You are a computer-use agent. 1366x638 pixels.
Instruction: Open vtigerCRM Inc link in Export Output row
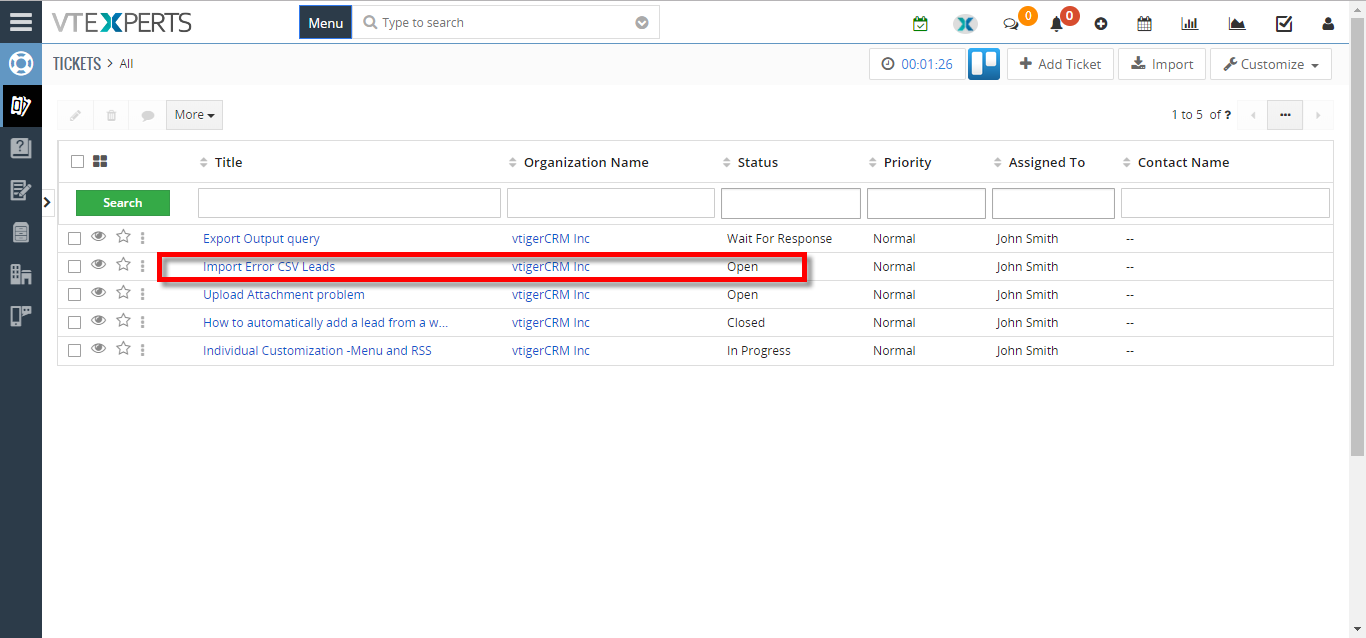point(551,239)
